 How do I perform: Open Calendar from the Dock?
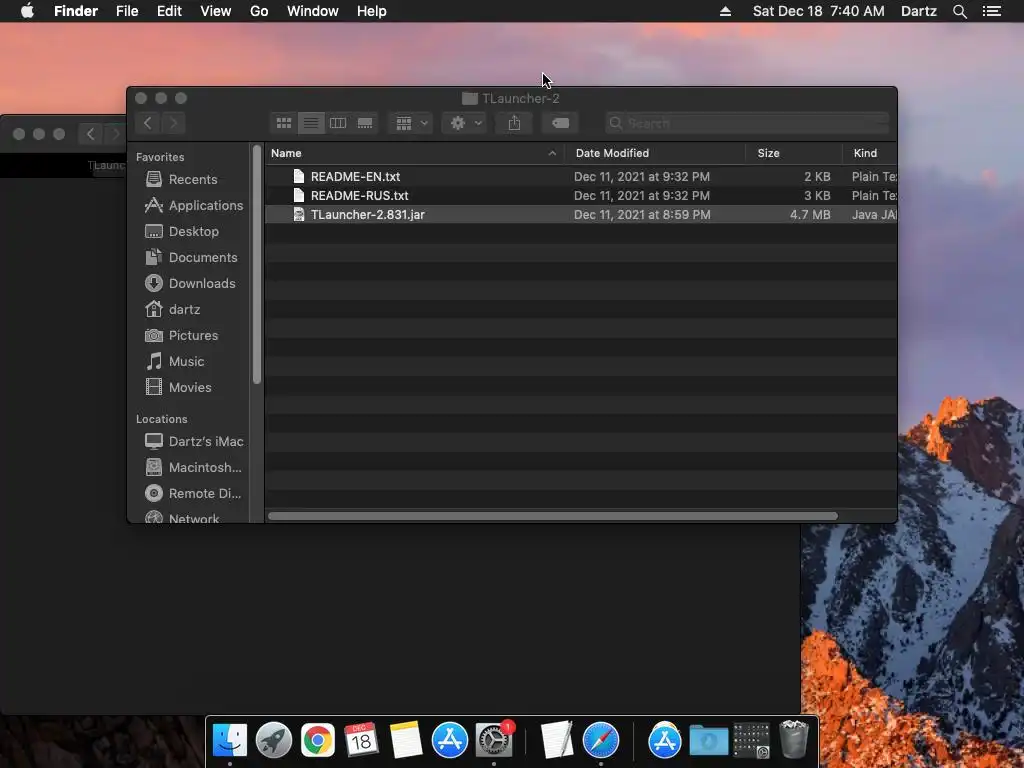[361, 740]
